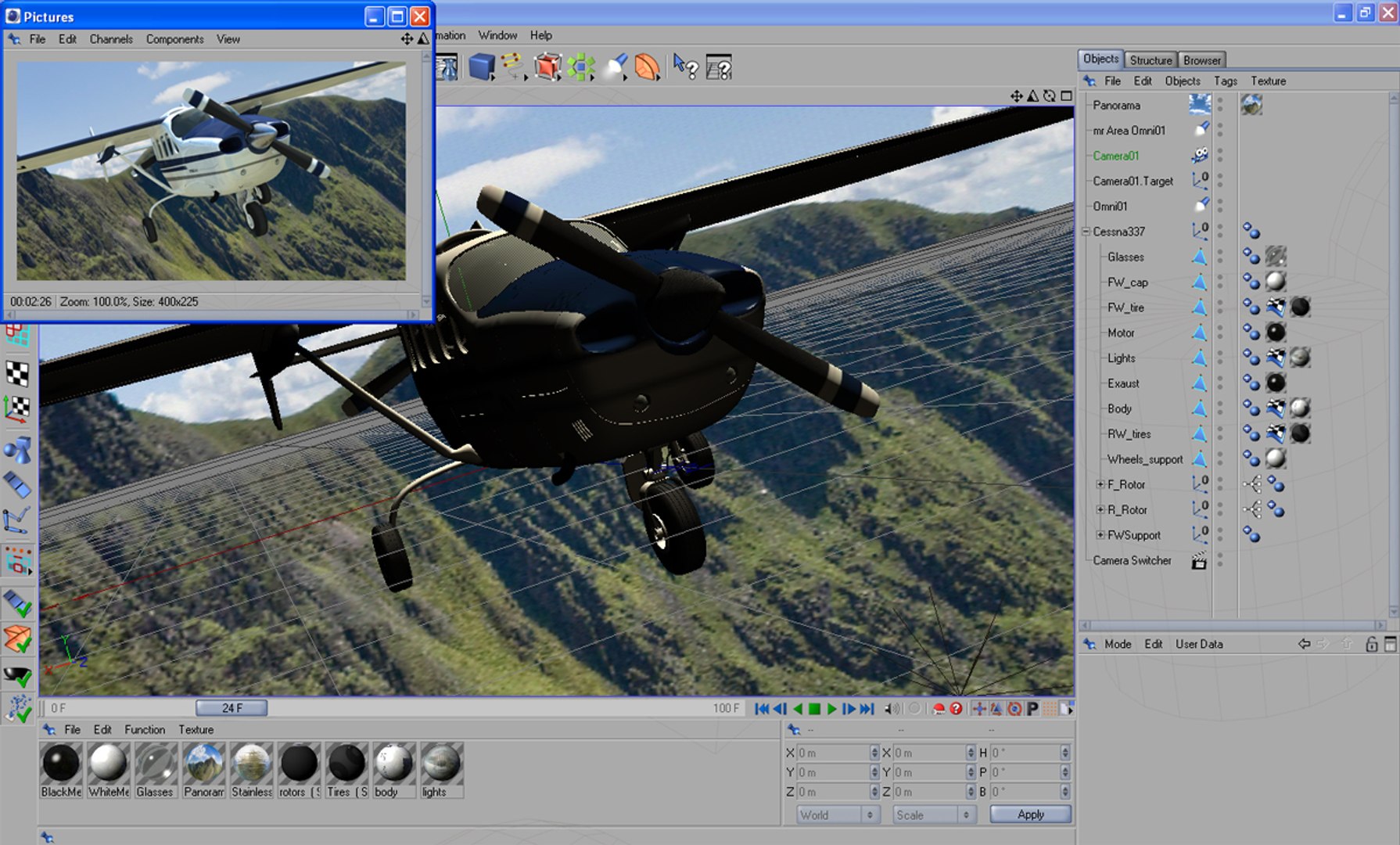
Task: Switch to the Browser tab
Action: (x=1202, y=60)
